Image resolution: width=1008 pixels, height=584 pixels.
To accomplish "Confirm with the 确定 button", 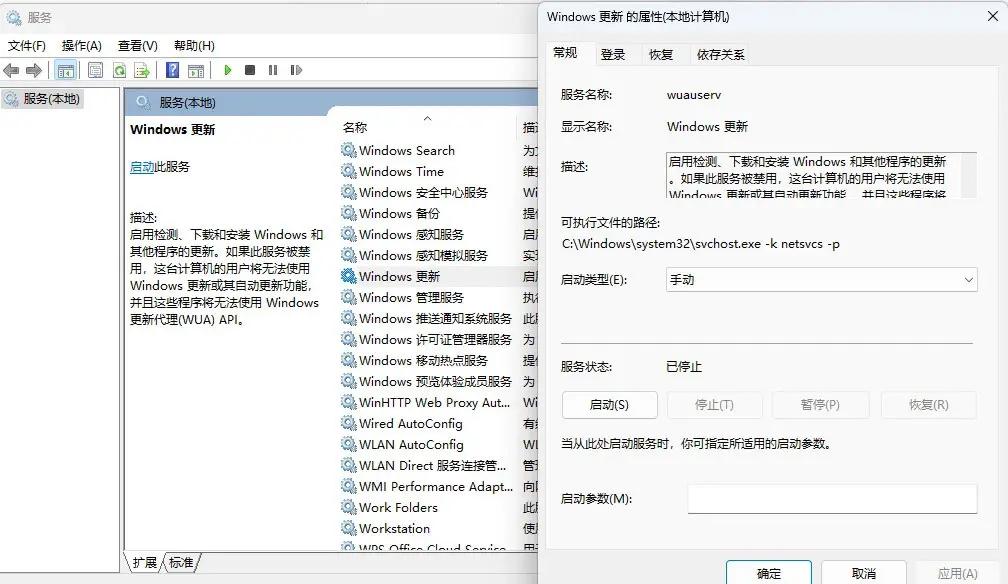I will 769,573.
